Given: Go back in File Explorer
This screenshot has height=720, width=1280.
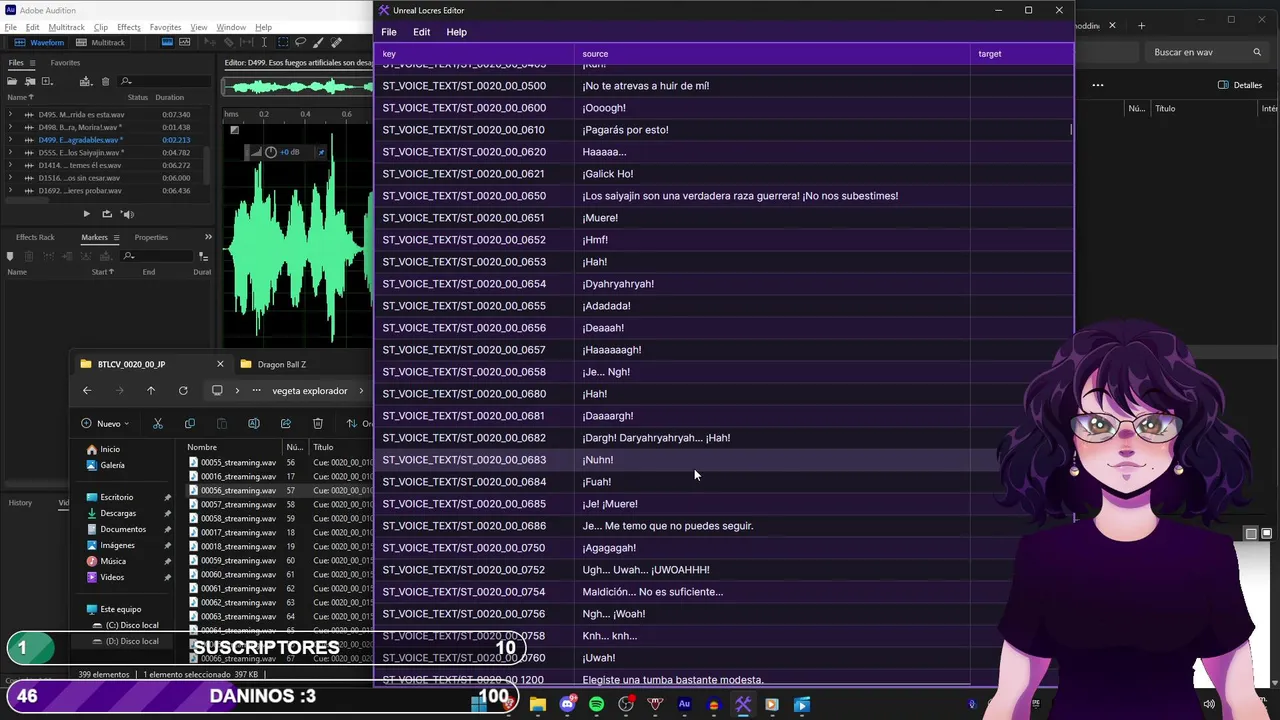Looking at the screenshot, I should coord(87,391).
